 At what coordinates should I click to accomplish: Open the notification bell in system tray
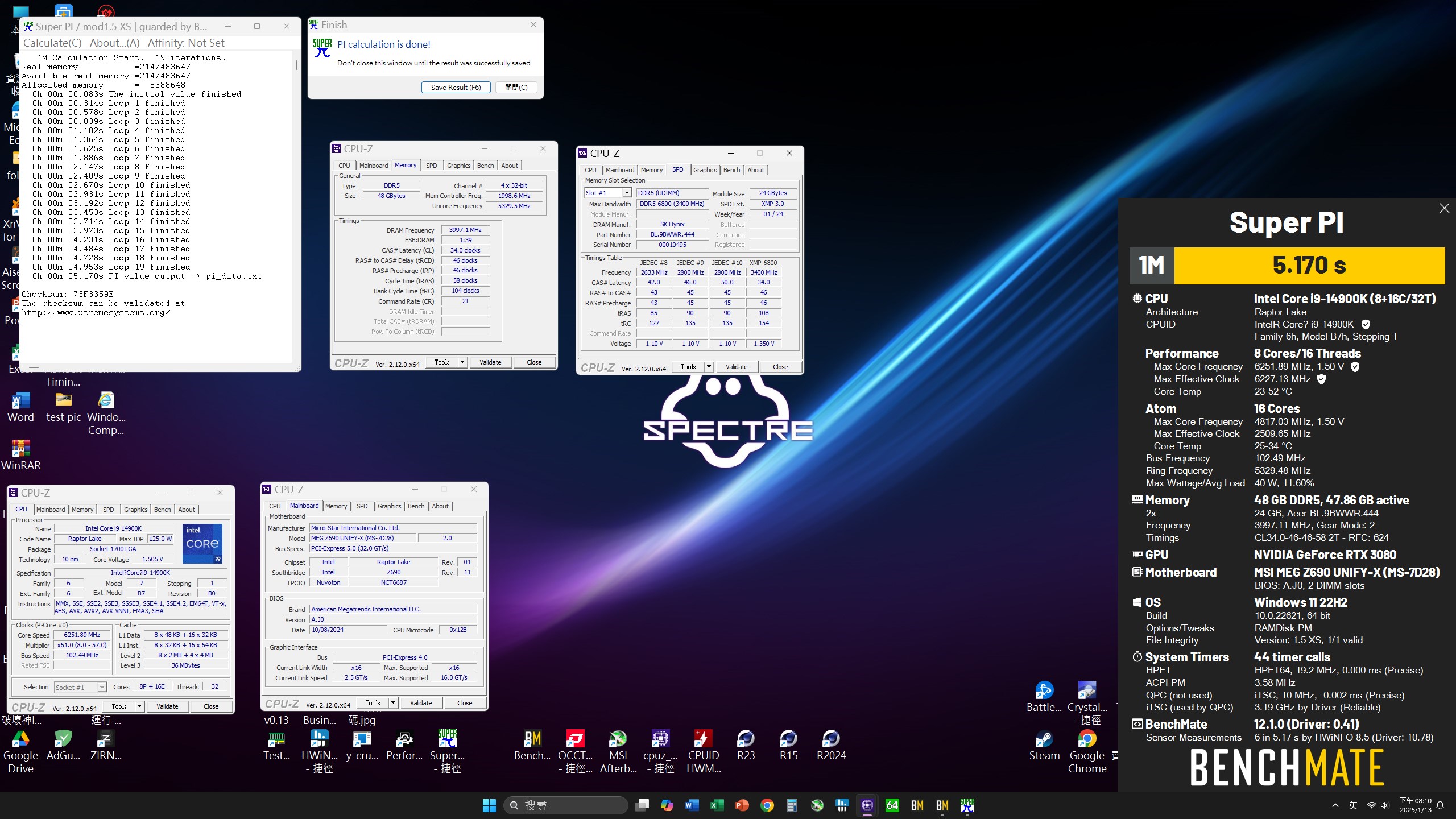(x=1441, y=805)
